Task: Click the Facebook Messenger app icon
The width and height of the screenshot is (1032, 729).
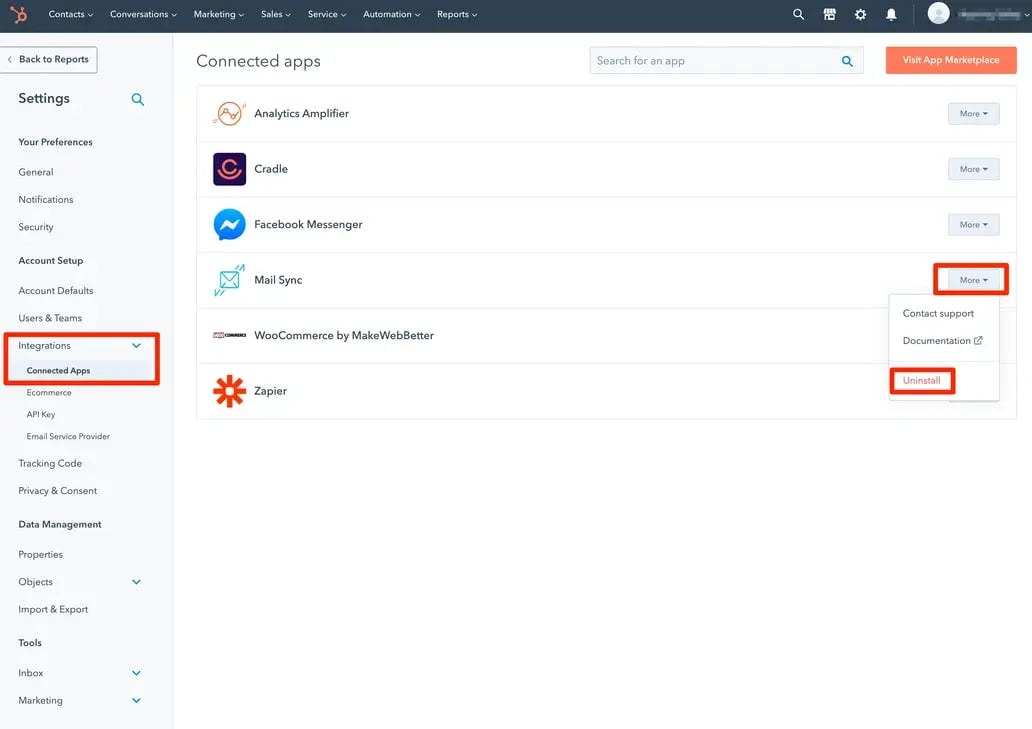Action: (229, 225)
